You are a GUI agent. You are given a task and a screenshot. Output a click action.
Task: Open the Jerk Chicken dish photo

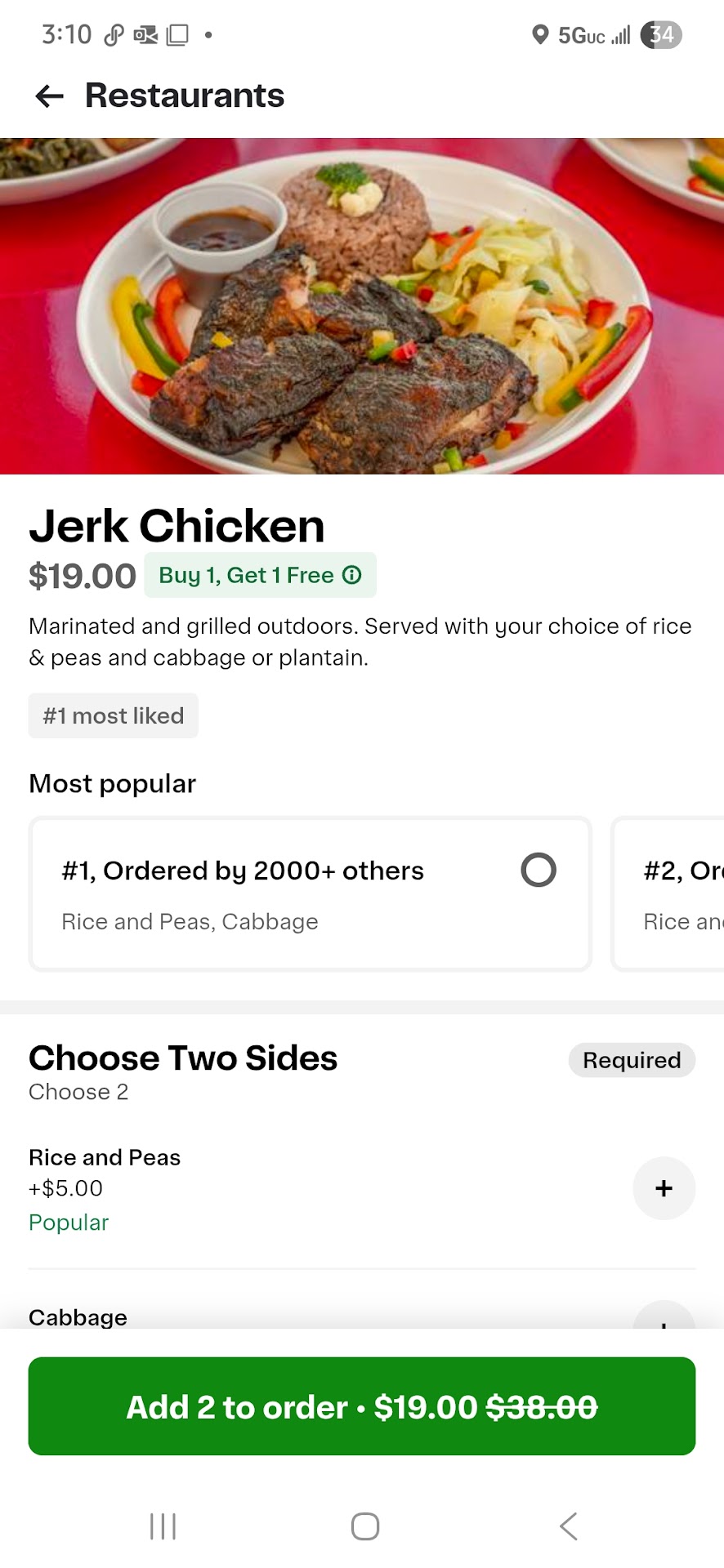point(362,306)
